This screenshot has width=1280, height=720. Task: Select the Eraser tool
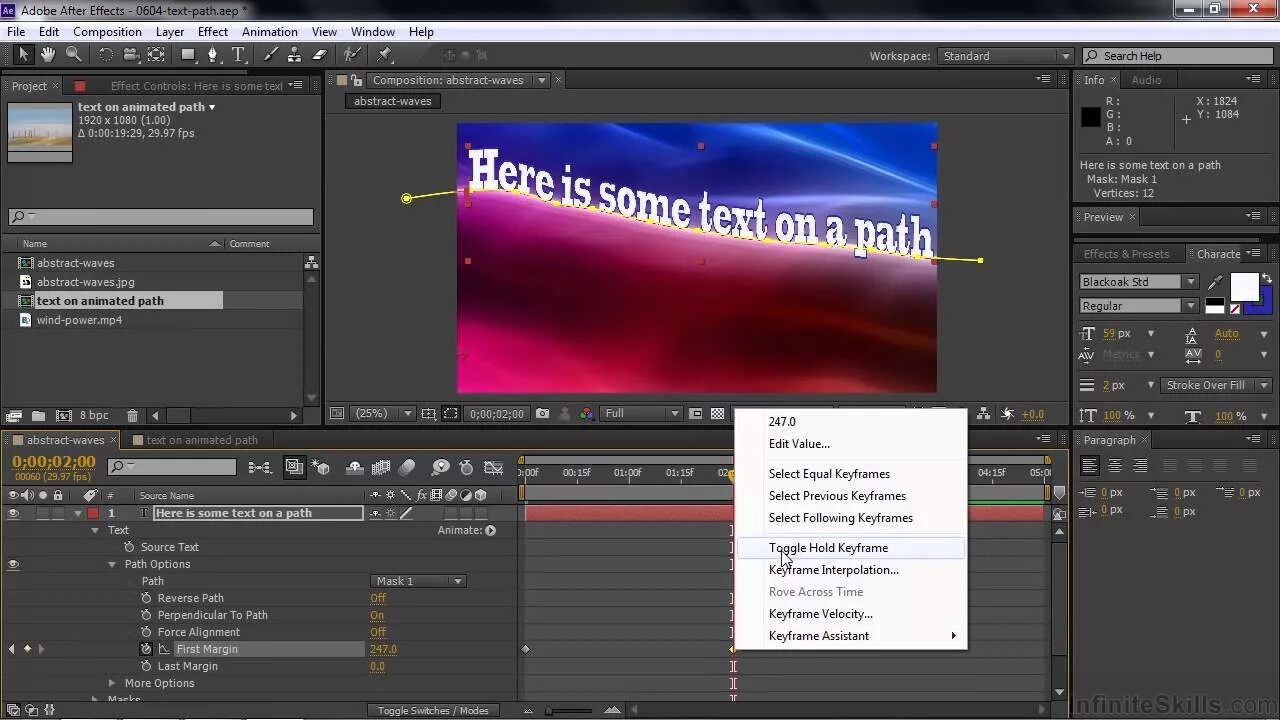[x=320, y=55]
